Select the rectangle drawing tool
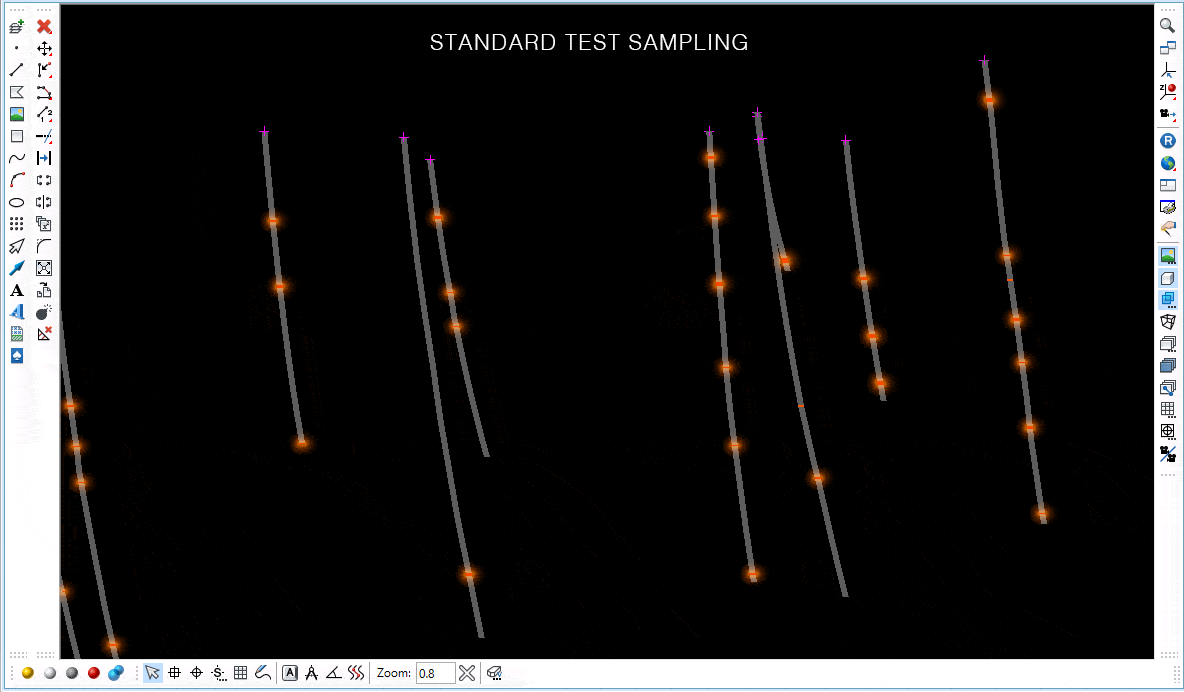 [17, 136]
